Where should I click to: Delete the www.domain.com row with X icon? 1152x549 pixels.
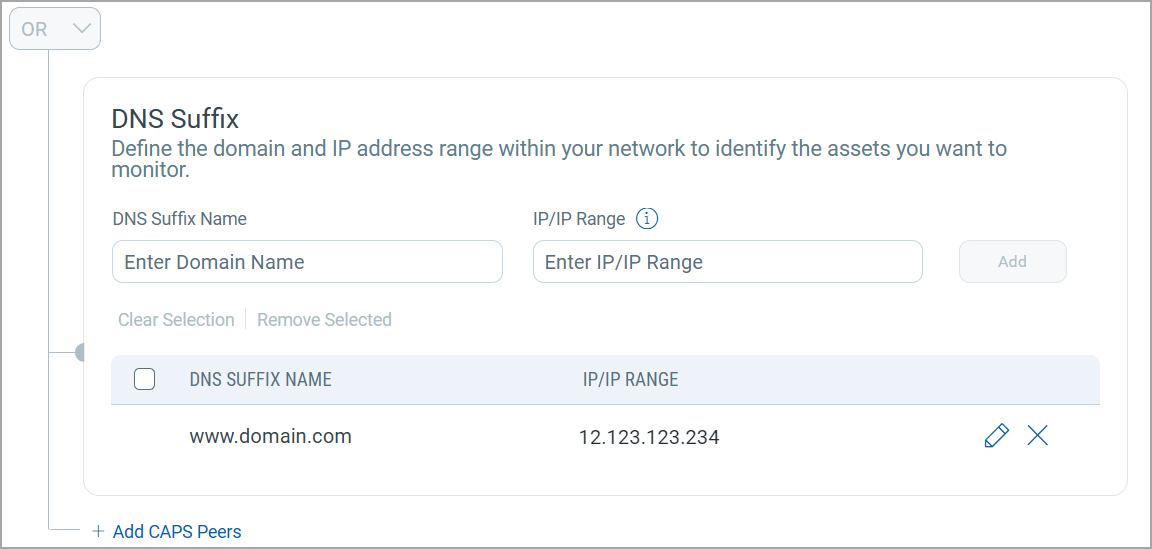coord(1037,436)
